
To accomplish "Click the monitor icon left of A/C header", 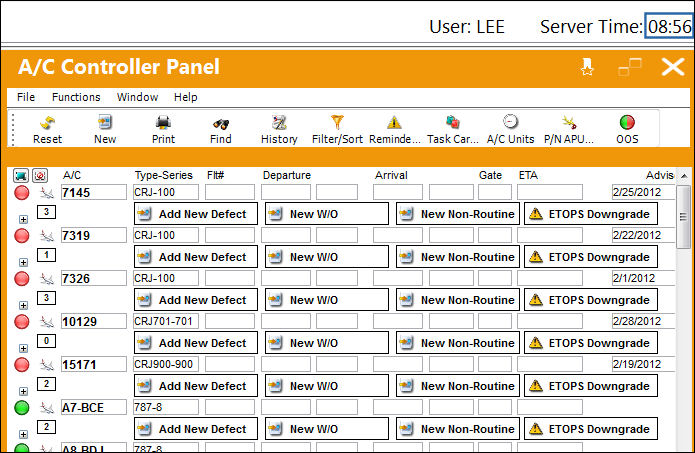I will coord(21,176).
